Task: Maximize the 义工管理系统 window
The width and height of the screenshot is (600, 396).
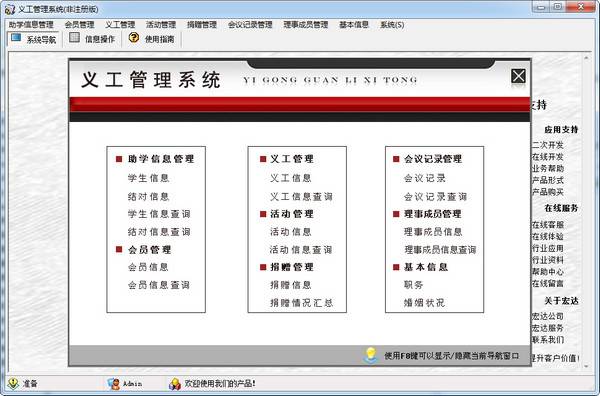Action: click(x=558, y=7)
